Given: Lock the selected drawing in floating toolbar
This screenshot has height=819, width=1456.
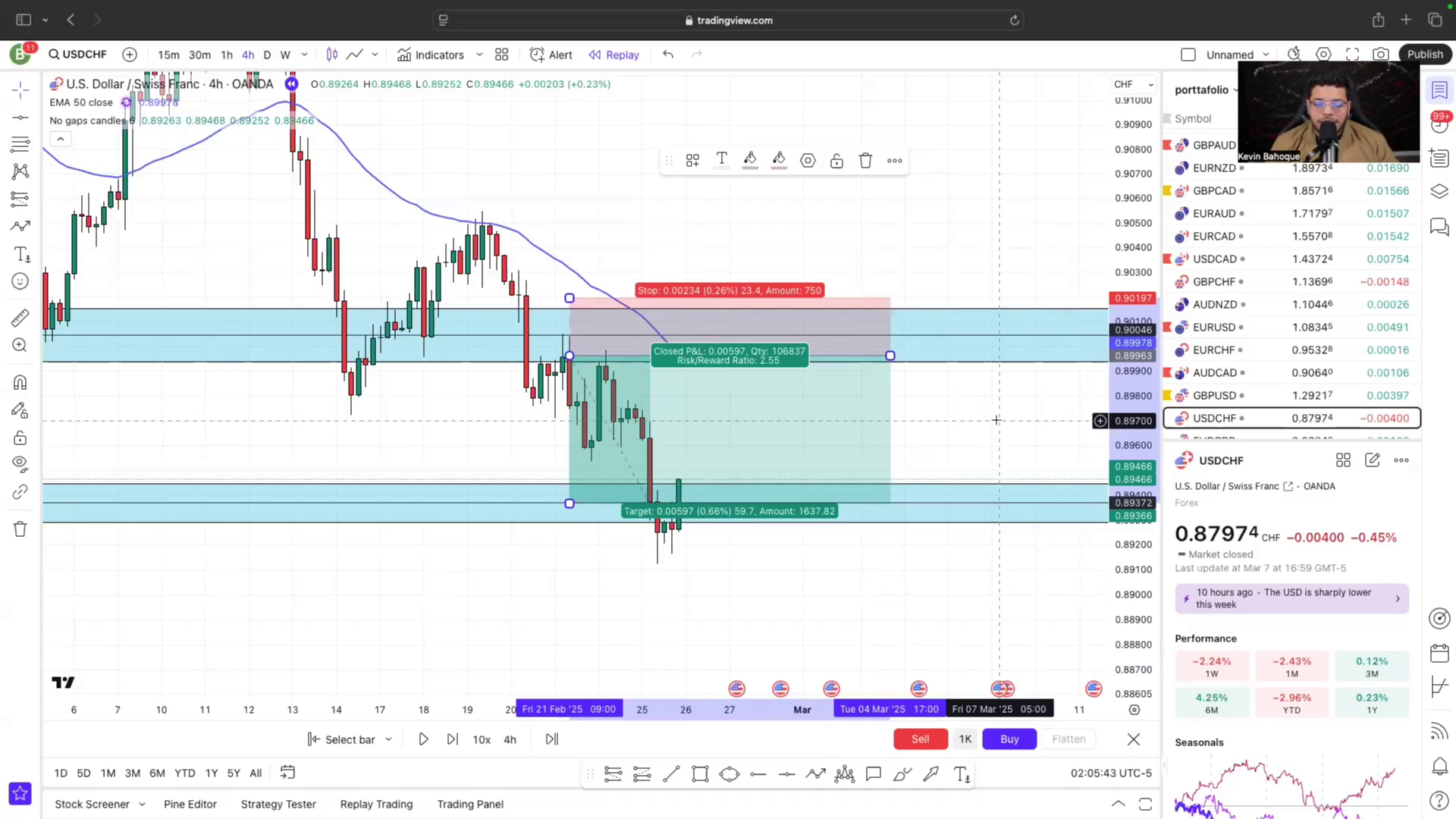Looking at the screenshot, I should point(836,161).
